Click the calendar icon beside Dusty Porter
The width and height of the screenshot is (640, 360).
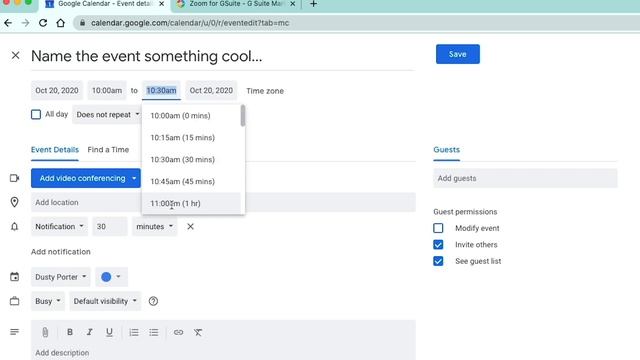point(15,277)
